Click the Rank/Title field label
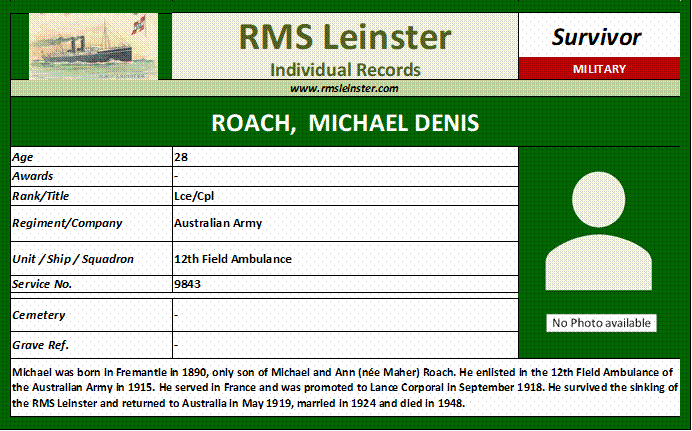The image size is (692, 431). point(41,196)
